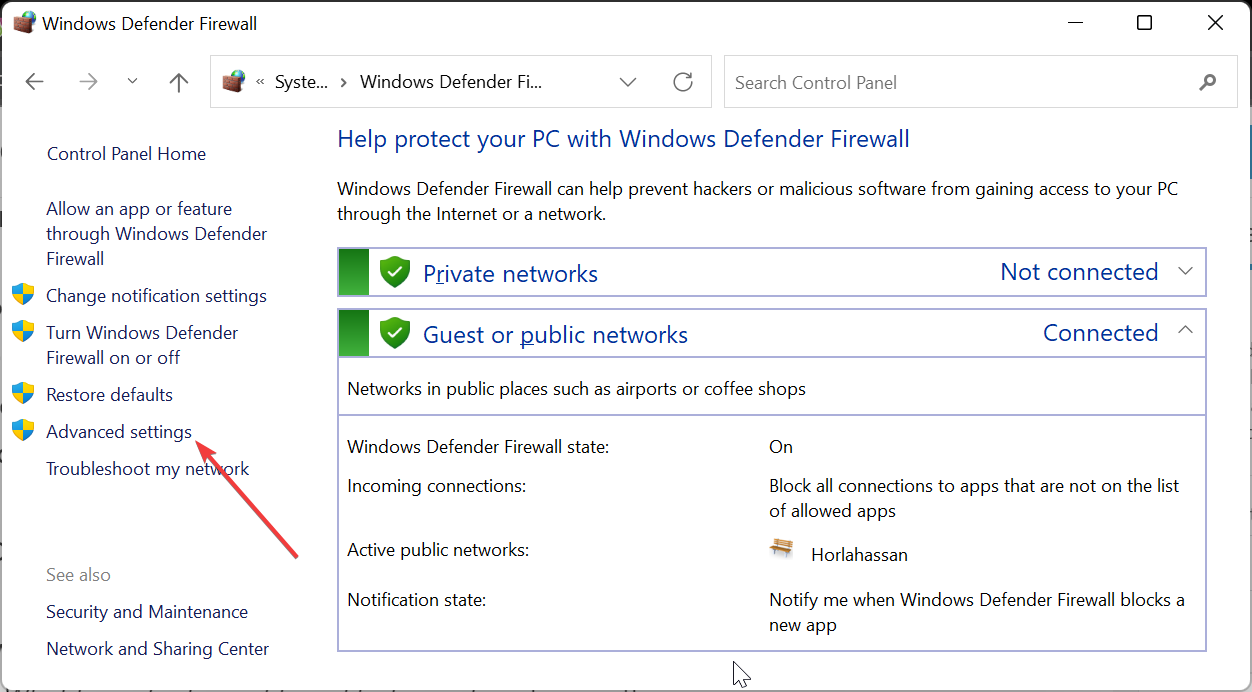Click the Restore defaults link
This screenshot has width=1252, height=692.
point(109,395)
